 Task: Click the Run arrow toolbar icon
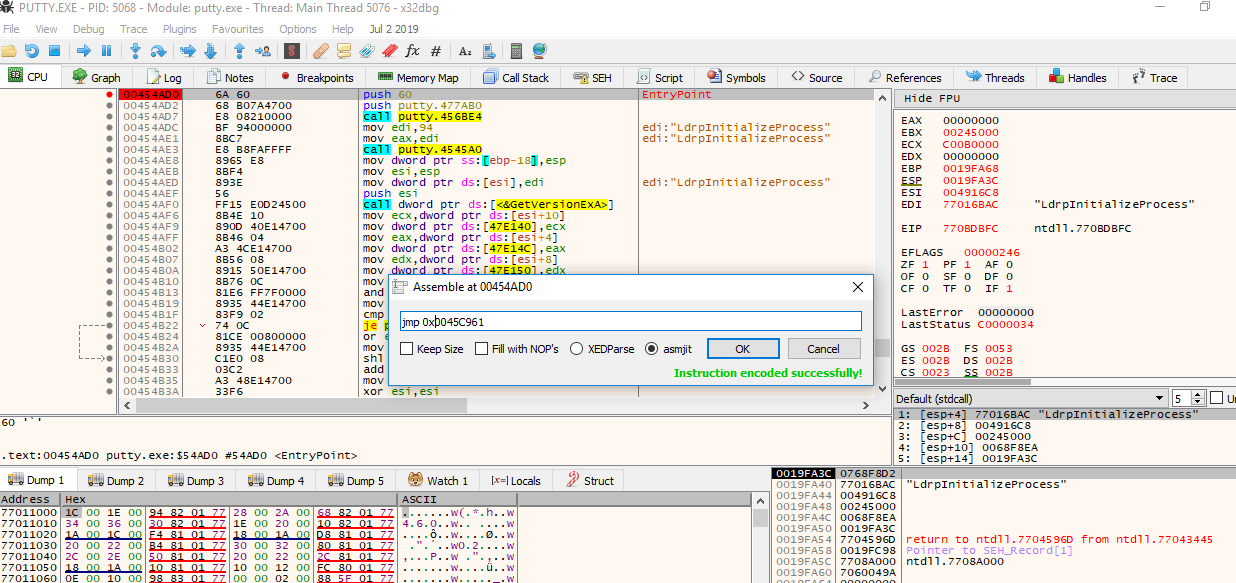(84, 51)
